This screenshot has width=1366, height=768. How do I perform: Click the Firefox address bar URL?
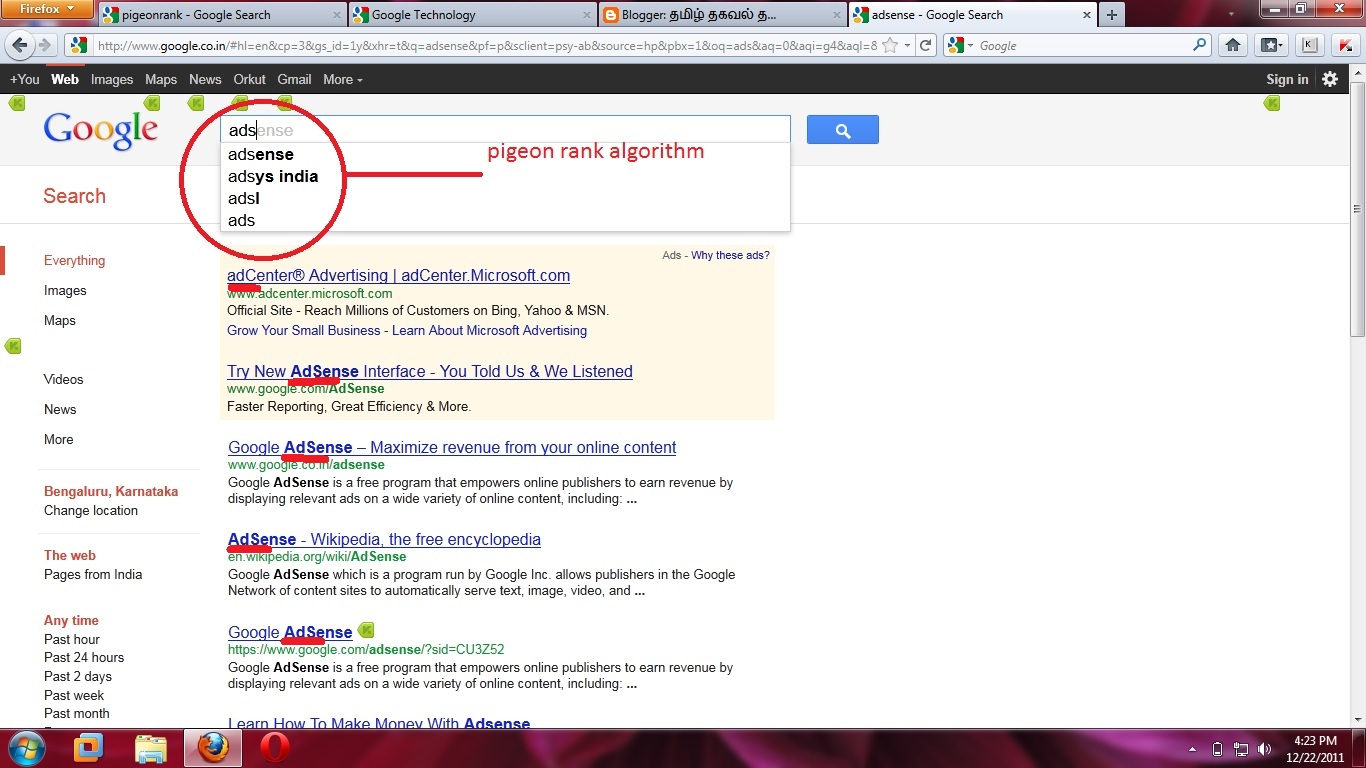pos(486,45)
